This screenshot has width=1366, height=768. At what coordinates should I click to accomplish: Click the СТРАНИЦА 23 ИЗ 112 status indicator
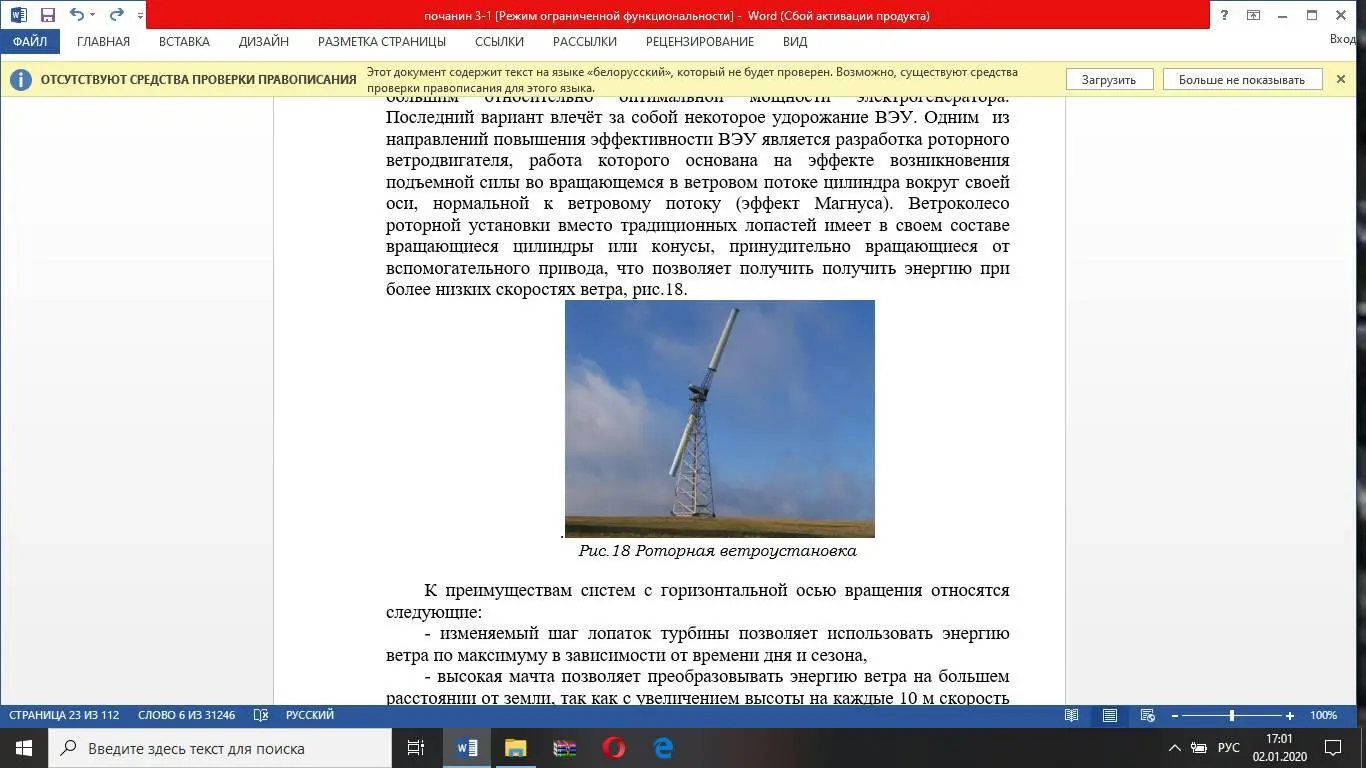point(64,716)
